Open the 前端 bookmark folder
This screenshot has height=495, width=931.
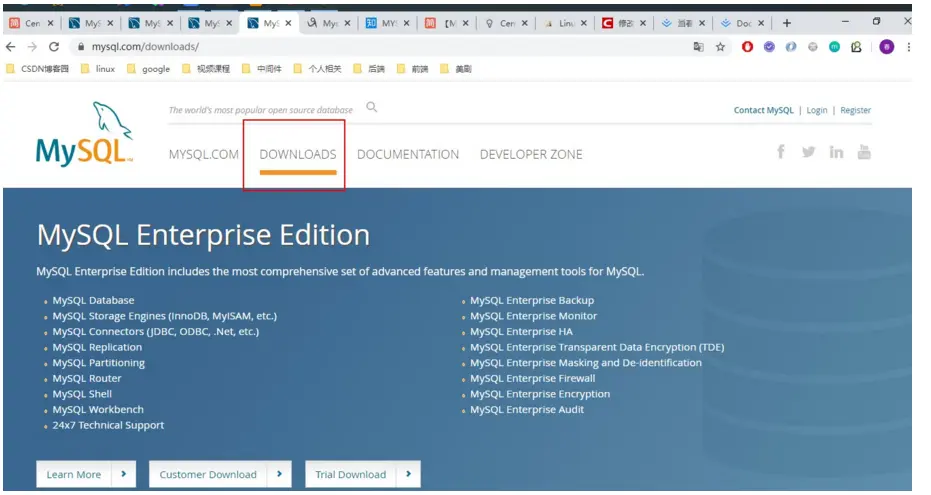(413, 69)
